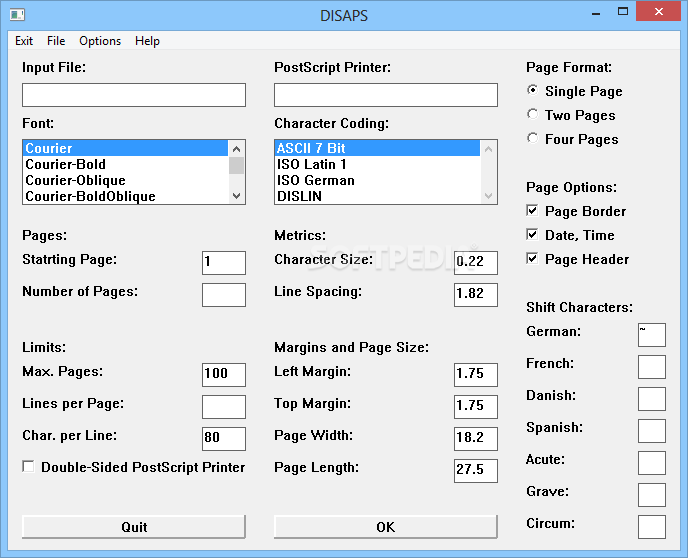
Task: Open the Help menu
Action: (x=147, y=41)
